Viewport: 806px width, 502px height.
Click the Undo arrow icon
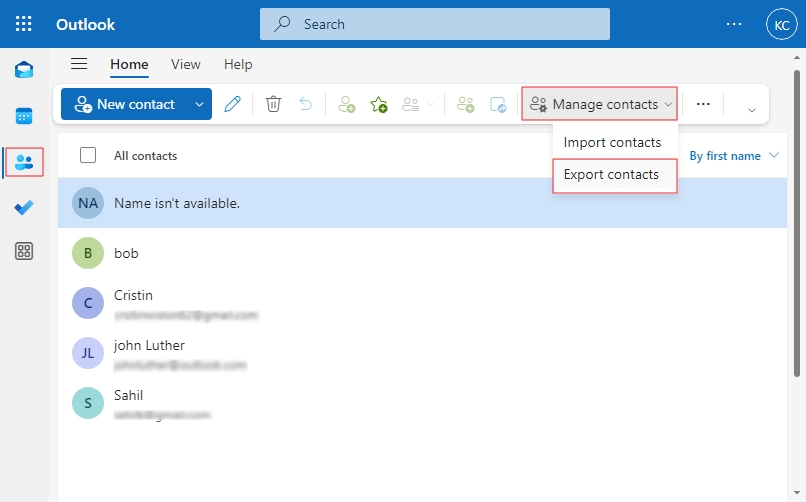305,104
